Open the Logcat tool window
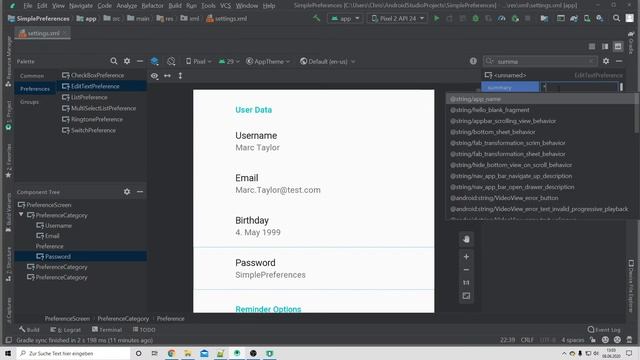The width and height of the screenshot is (640, 360). pyautogui.click(x=66, y=329)
